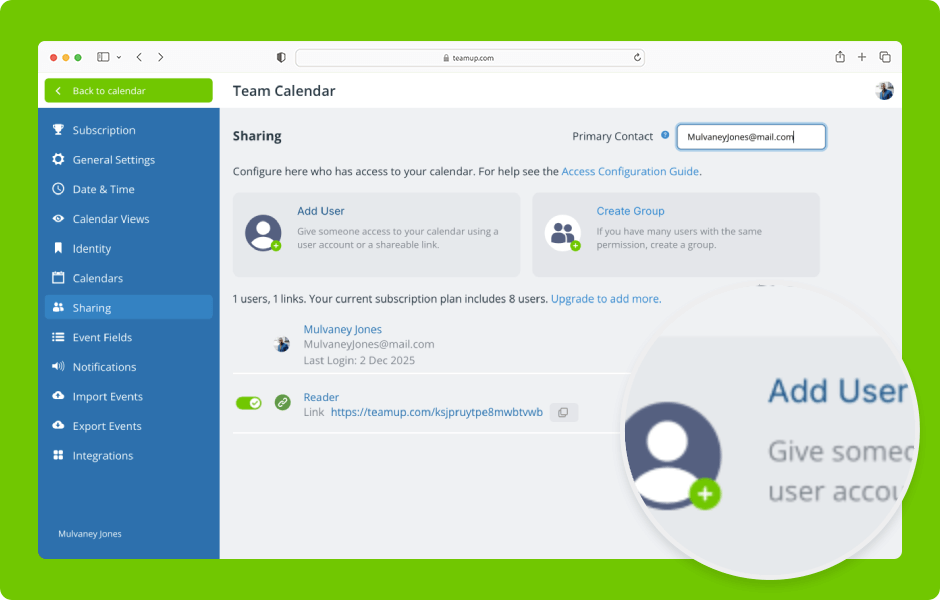Click the Date & Time clock icon
This screenshot has height=600, width=940.
coord(59,189)
